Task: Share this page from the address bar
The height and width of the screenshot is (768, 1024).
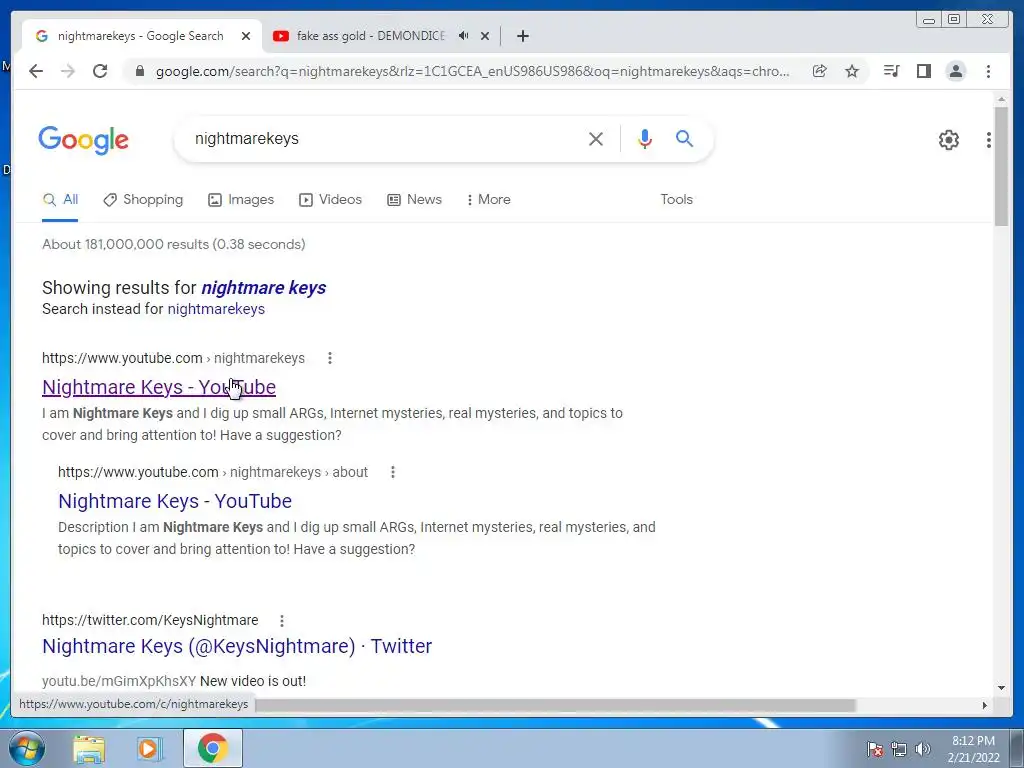Action: 820,71
